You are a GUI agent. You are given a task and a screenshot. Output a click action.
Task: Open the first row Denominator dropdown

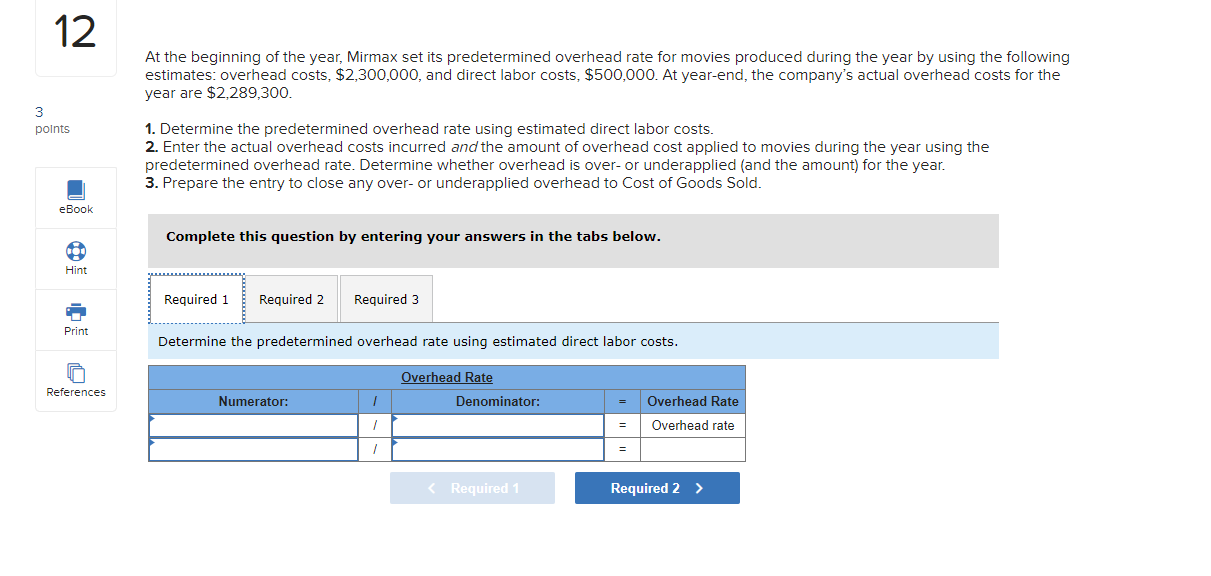coord(497,424)
